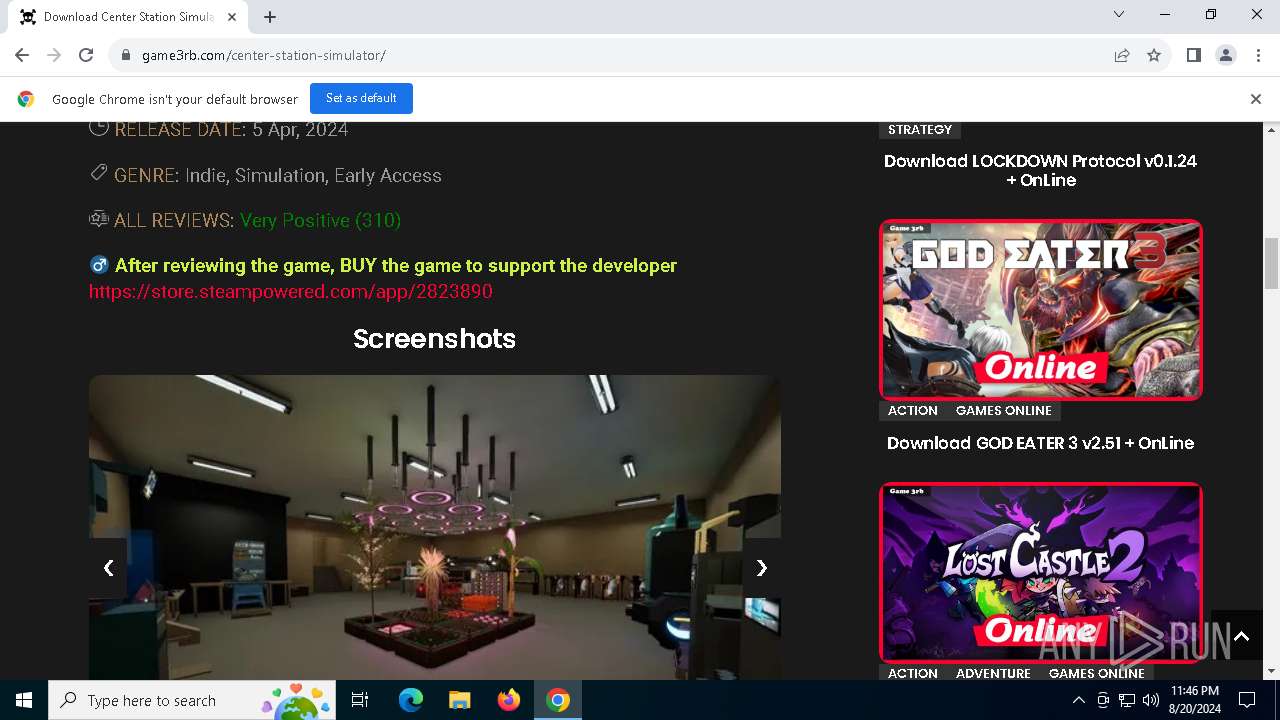Open the network status tray icon
Screen dimensions: 1280x720
pyautogui.click(x=1126, y=700)
